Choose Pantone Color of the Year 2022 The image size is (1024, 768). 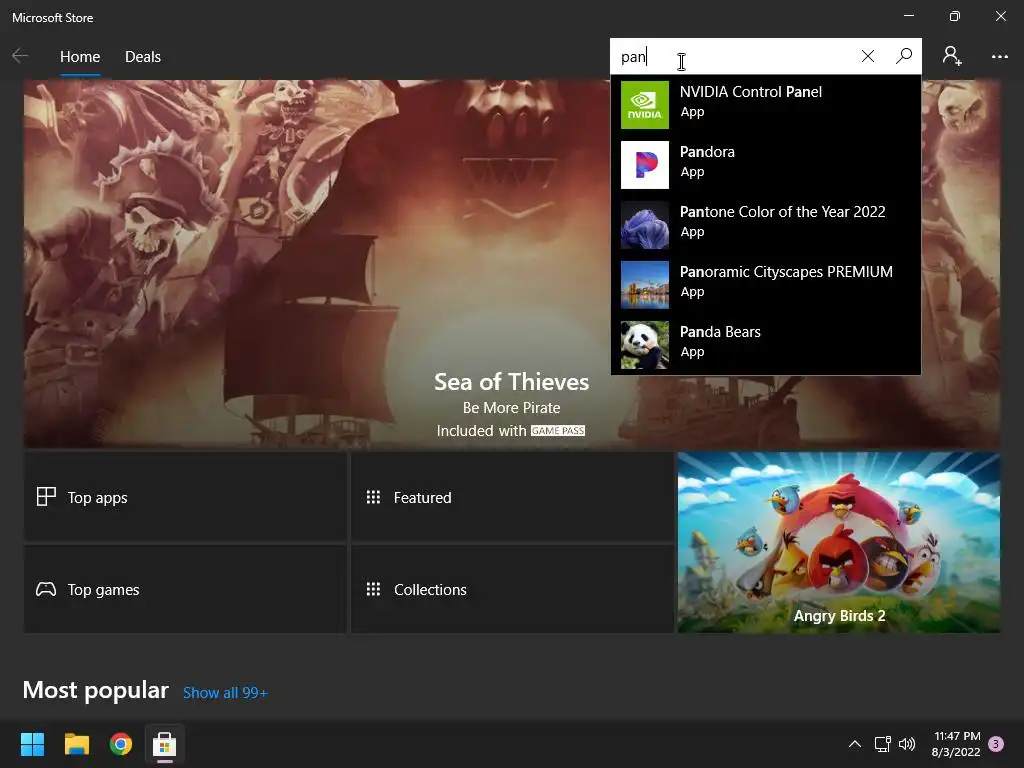[782, 212]
